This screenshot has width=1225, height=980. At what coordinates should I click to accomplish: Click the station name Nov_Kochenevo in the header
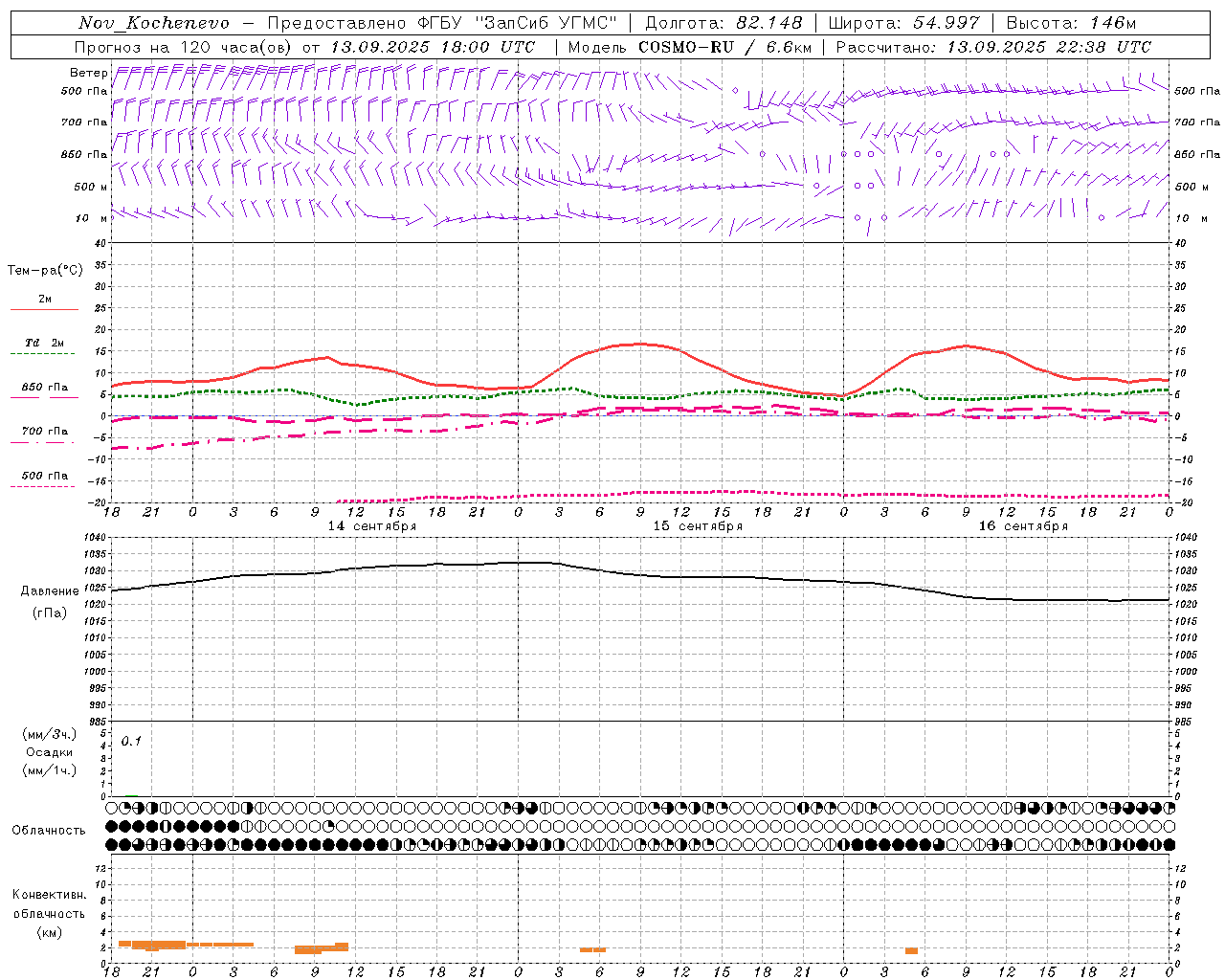click(153, 23)
